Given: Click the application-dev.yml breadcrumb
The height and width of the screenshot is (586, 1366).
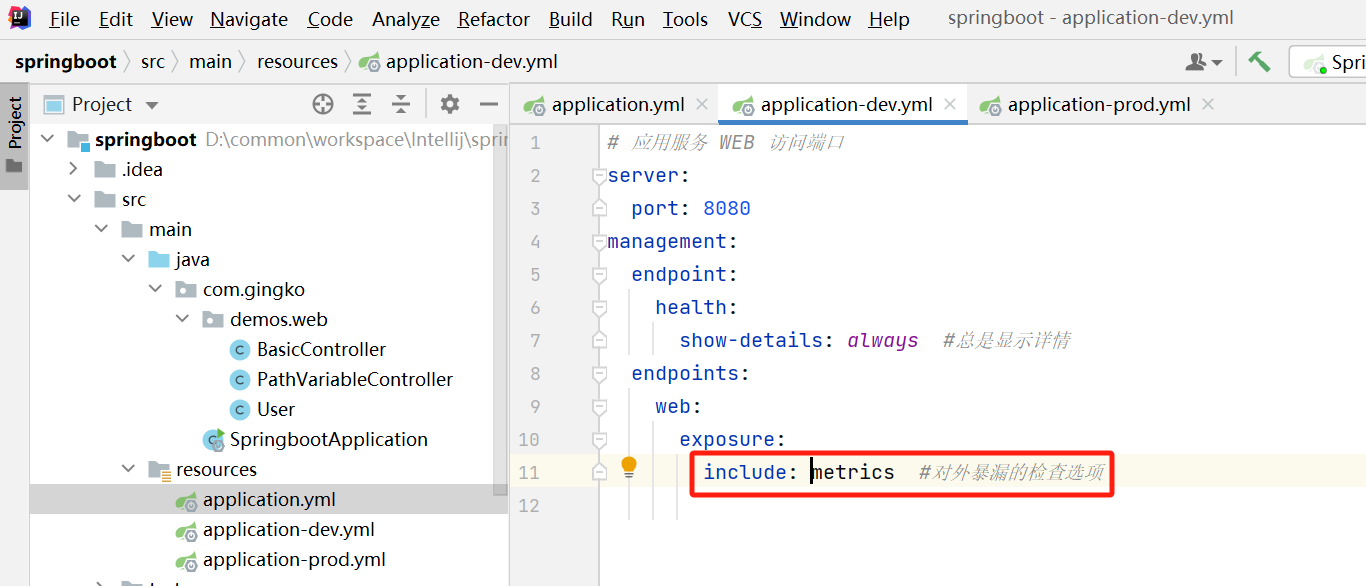Looking at the screenshot, I should point(459,62).
